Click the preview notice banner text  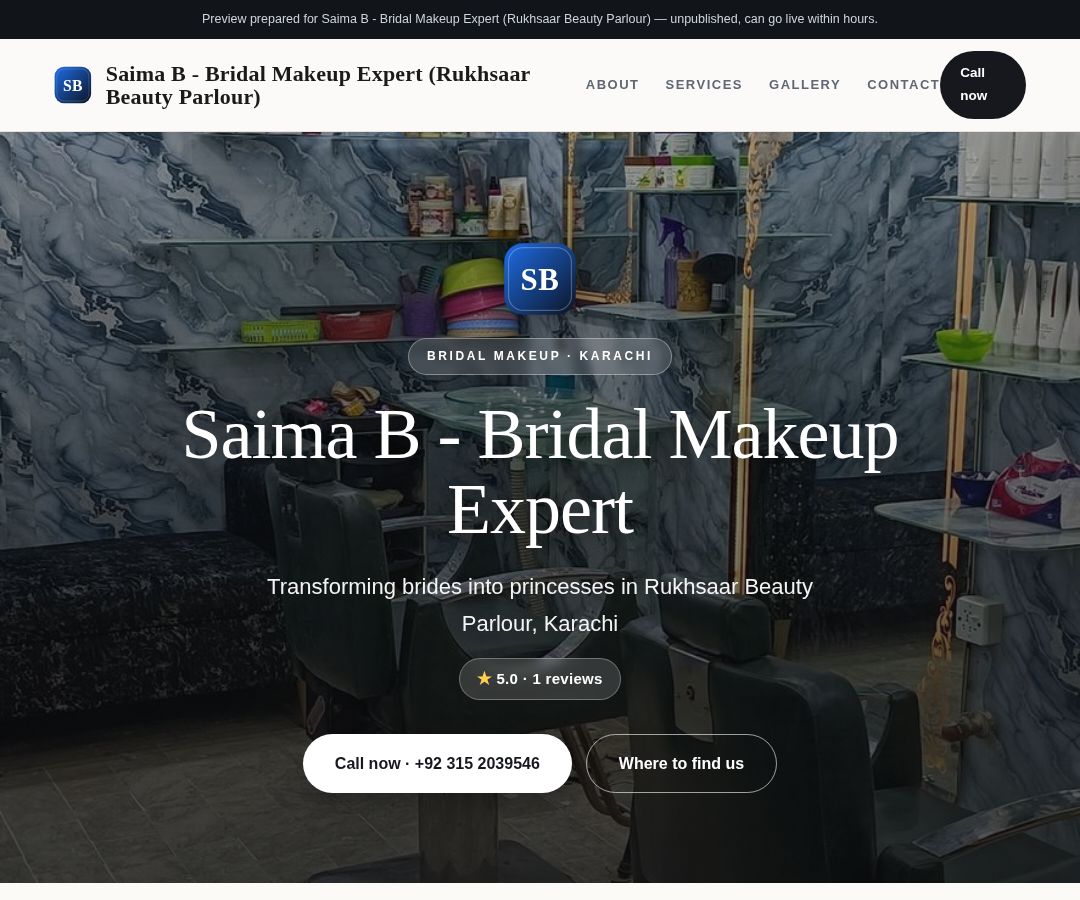click(540, 19)
